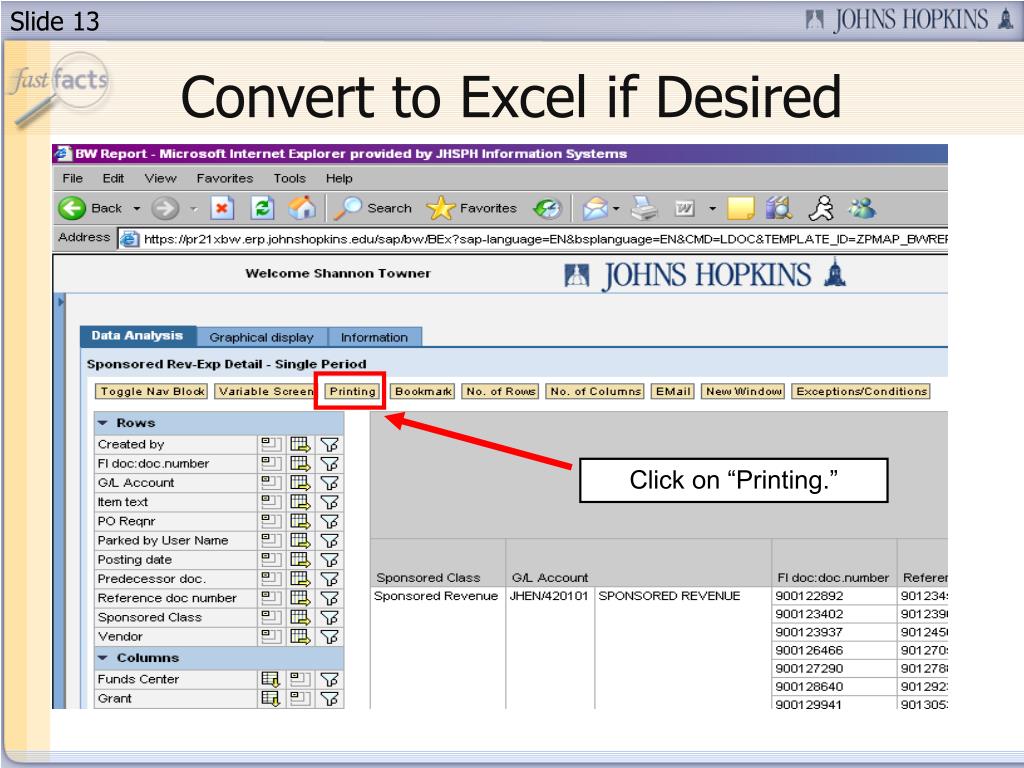1024x768 pixels.
Task: Click drilldown icon for Posting date
Action: tap(271, 560)
